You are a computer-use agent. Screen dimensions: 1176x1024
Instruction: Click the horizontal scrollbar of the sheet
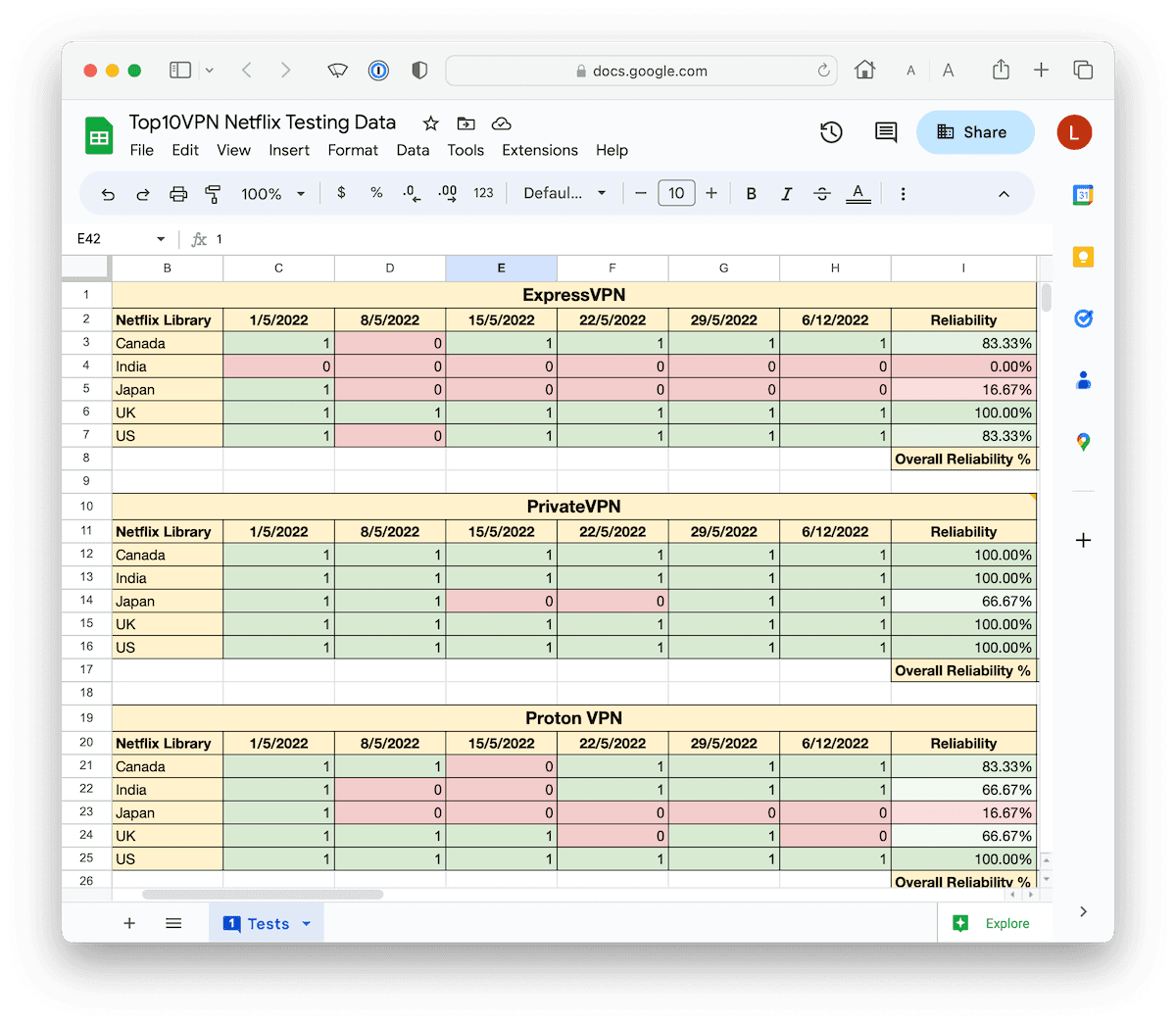coord(263,894)
